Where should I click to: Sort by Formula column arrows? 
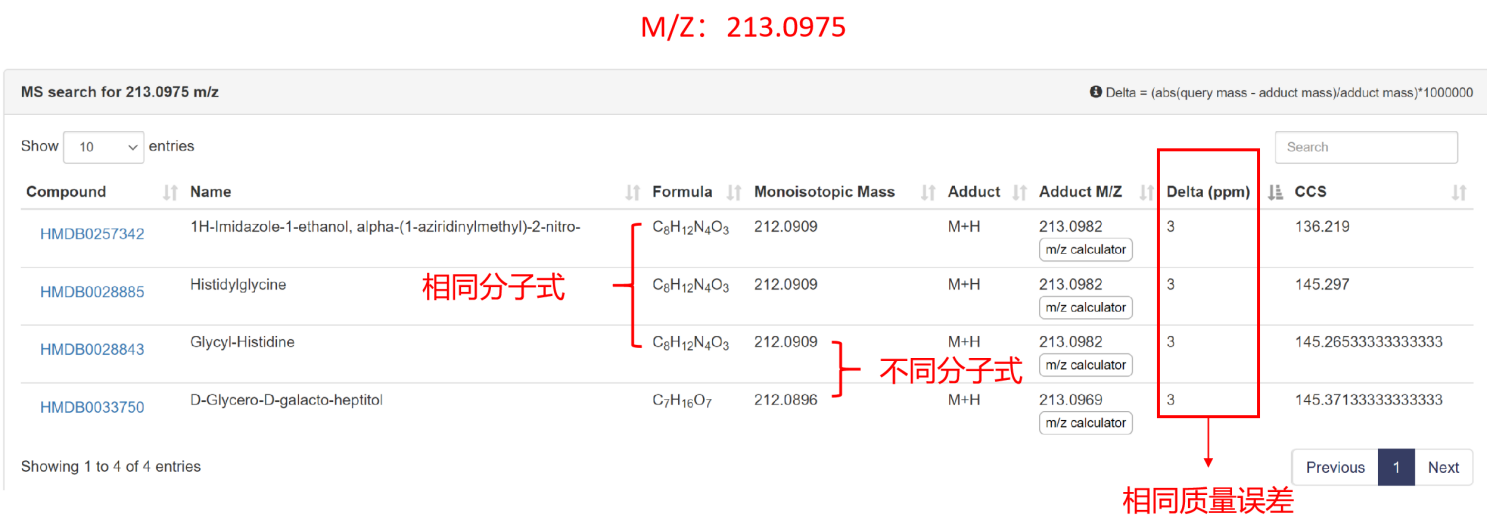[x=734, y=192]
